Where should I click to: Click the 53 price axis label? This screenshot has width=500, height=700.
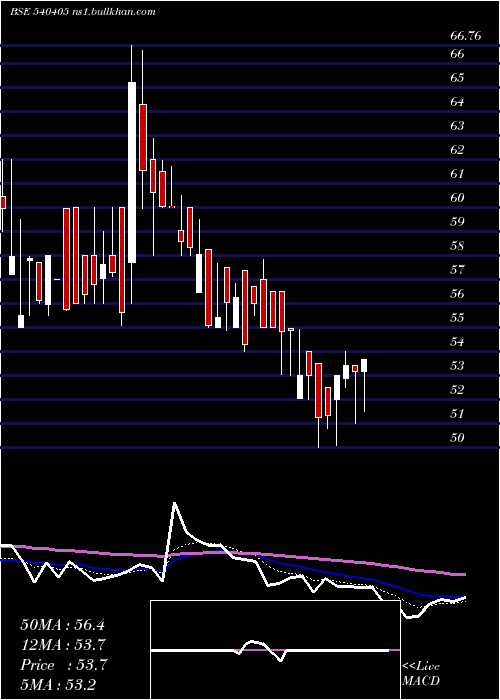click(x=458, y=366)
